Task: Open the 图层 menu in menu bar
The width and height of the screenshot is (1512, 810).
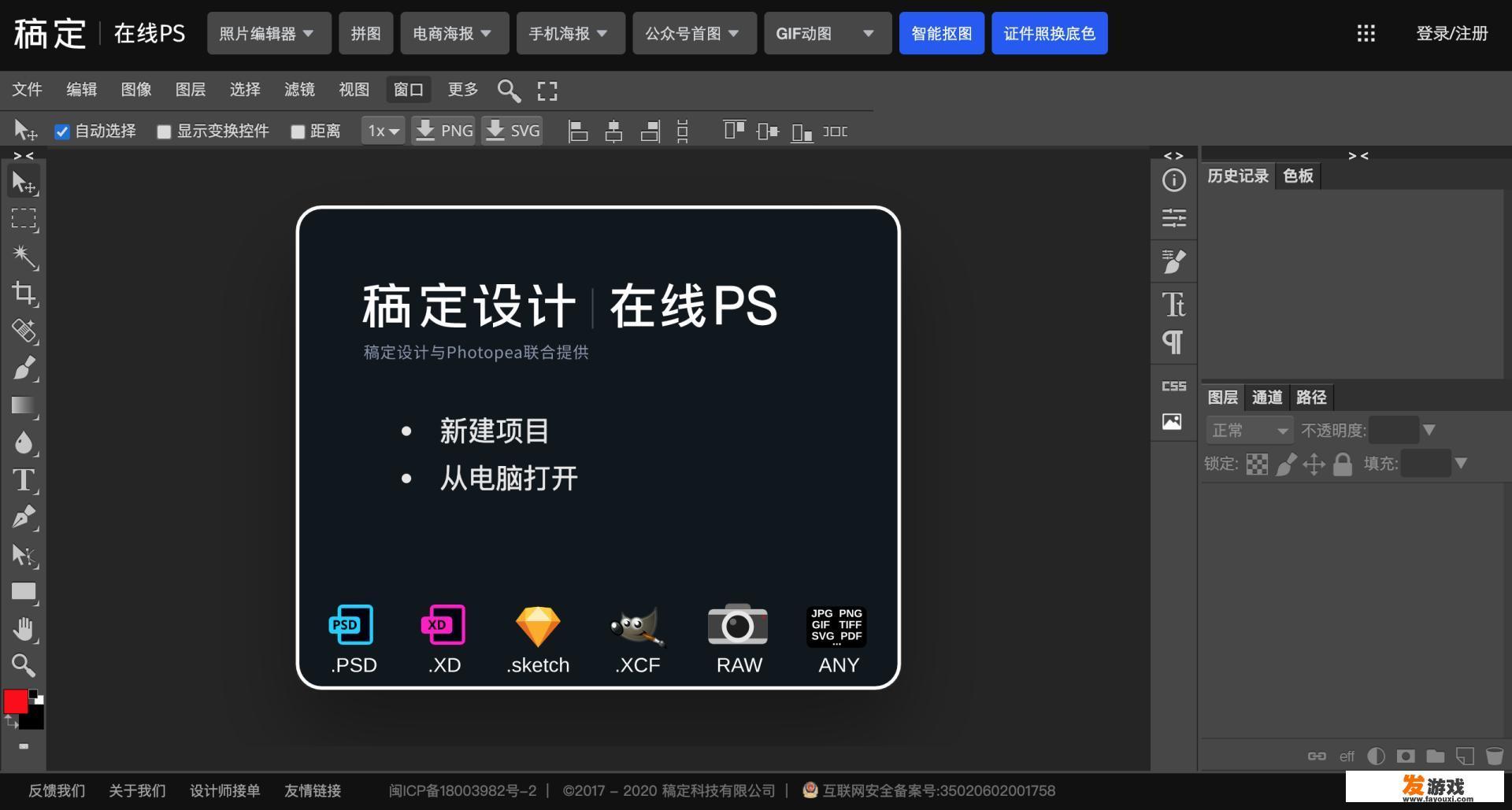Action: coord(191,90)
